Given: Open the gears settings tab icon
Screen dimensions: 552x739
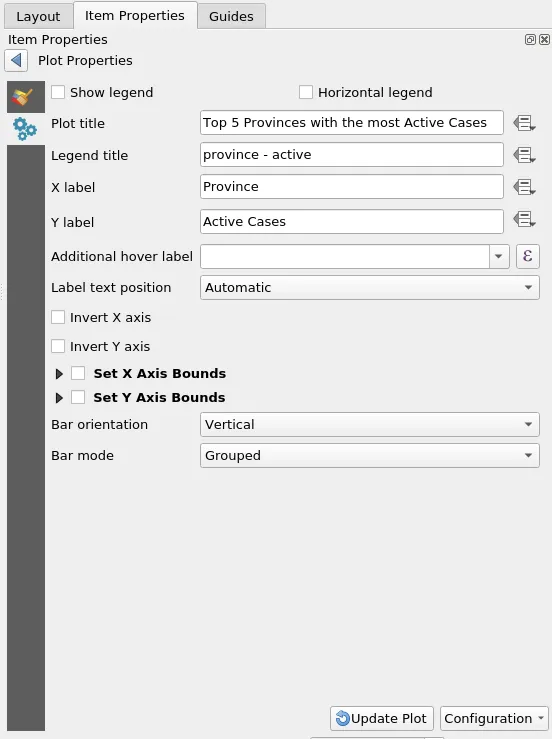Looking at the screenshot, I should click(26, 129).
